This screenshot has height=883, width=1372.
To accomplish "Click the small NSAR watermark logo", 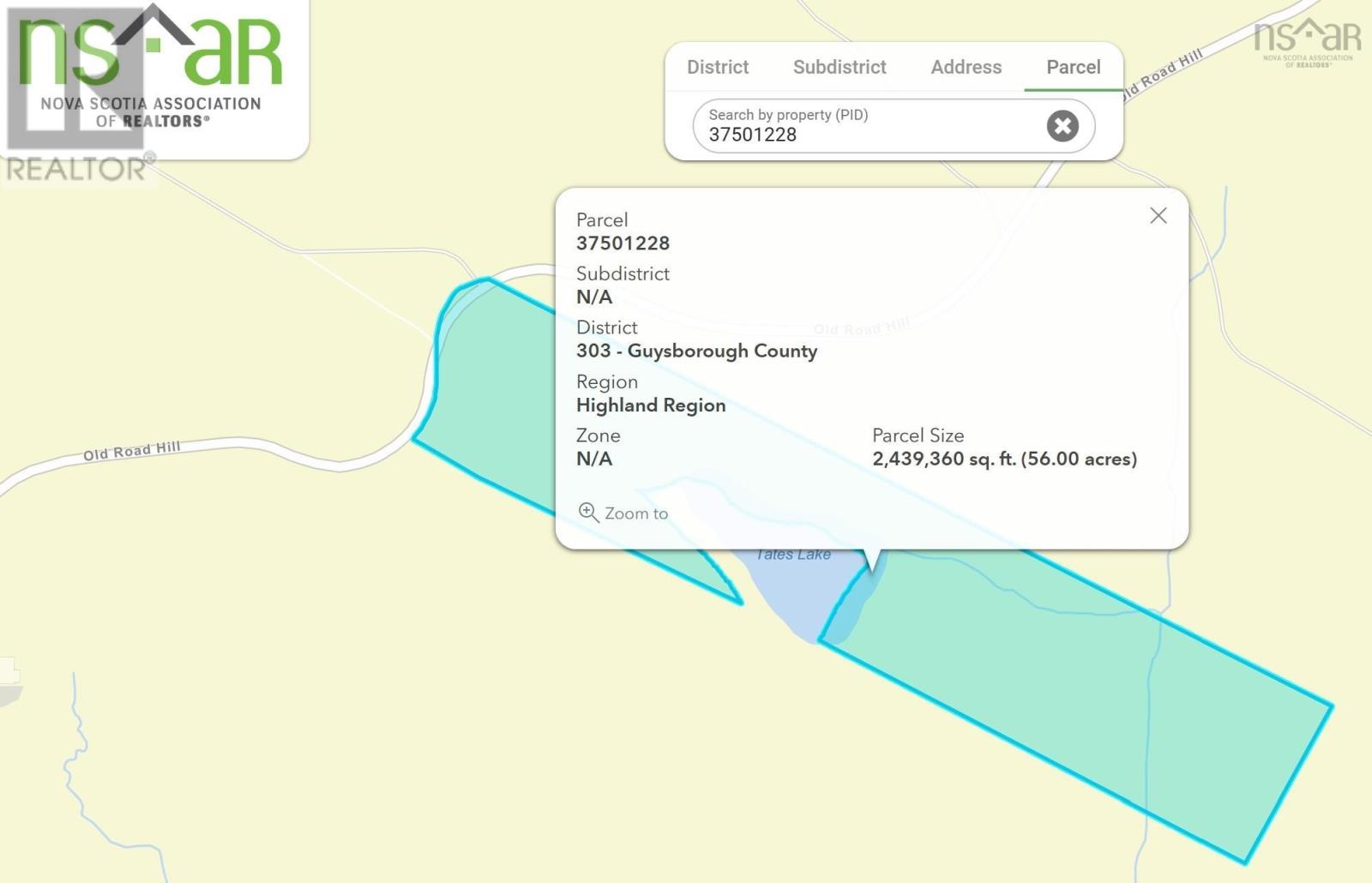I will [1307, 43].
